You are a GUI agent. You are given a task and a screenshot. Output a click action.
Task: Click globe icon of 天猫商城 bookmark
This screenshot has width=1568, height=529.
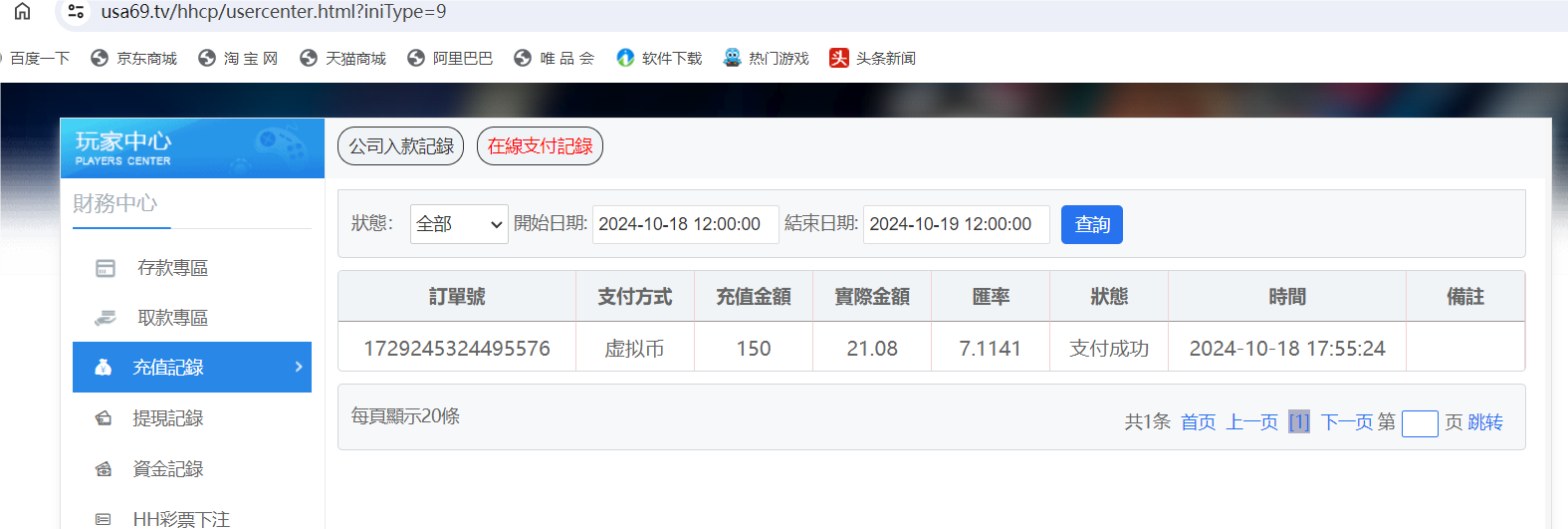tap(309, 59)
